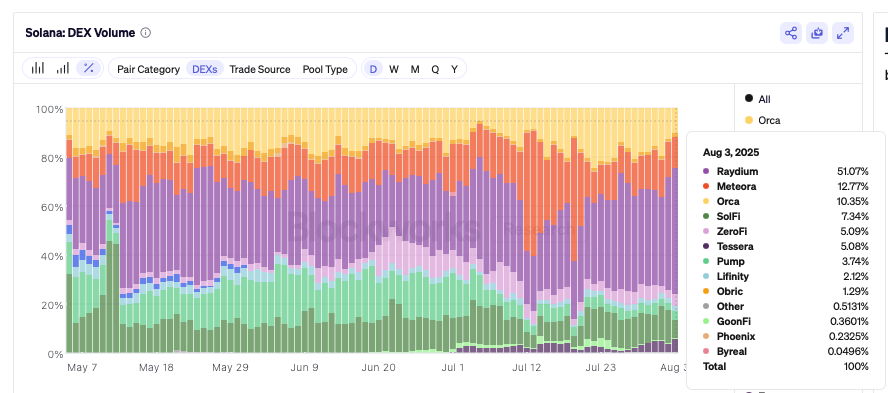
Task: Toggle the Orca legend entry
Action: tap(762, 120)
